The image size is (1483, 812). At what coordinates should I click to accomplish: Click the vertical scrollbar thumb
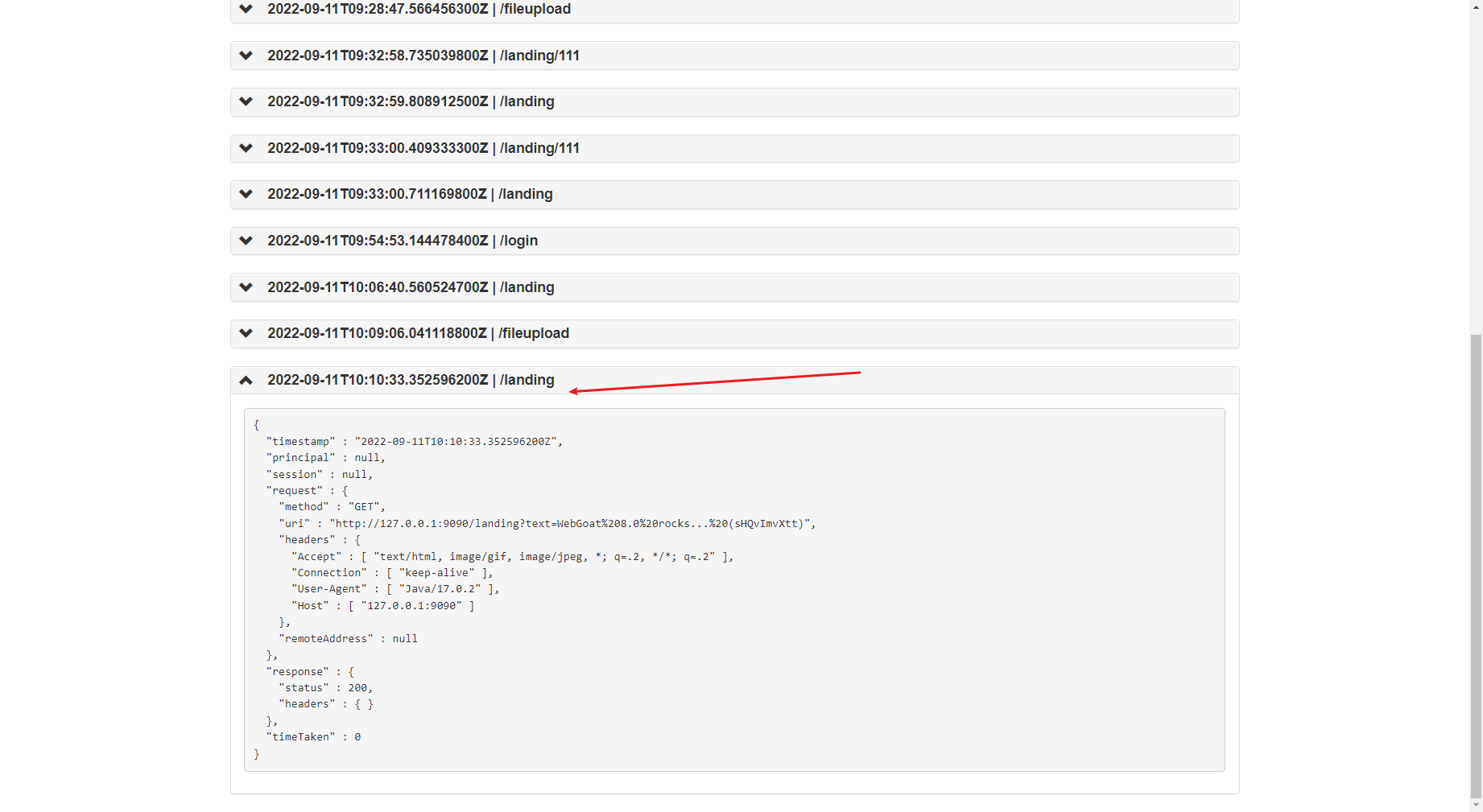coord(1476,566)
